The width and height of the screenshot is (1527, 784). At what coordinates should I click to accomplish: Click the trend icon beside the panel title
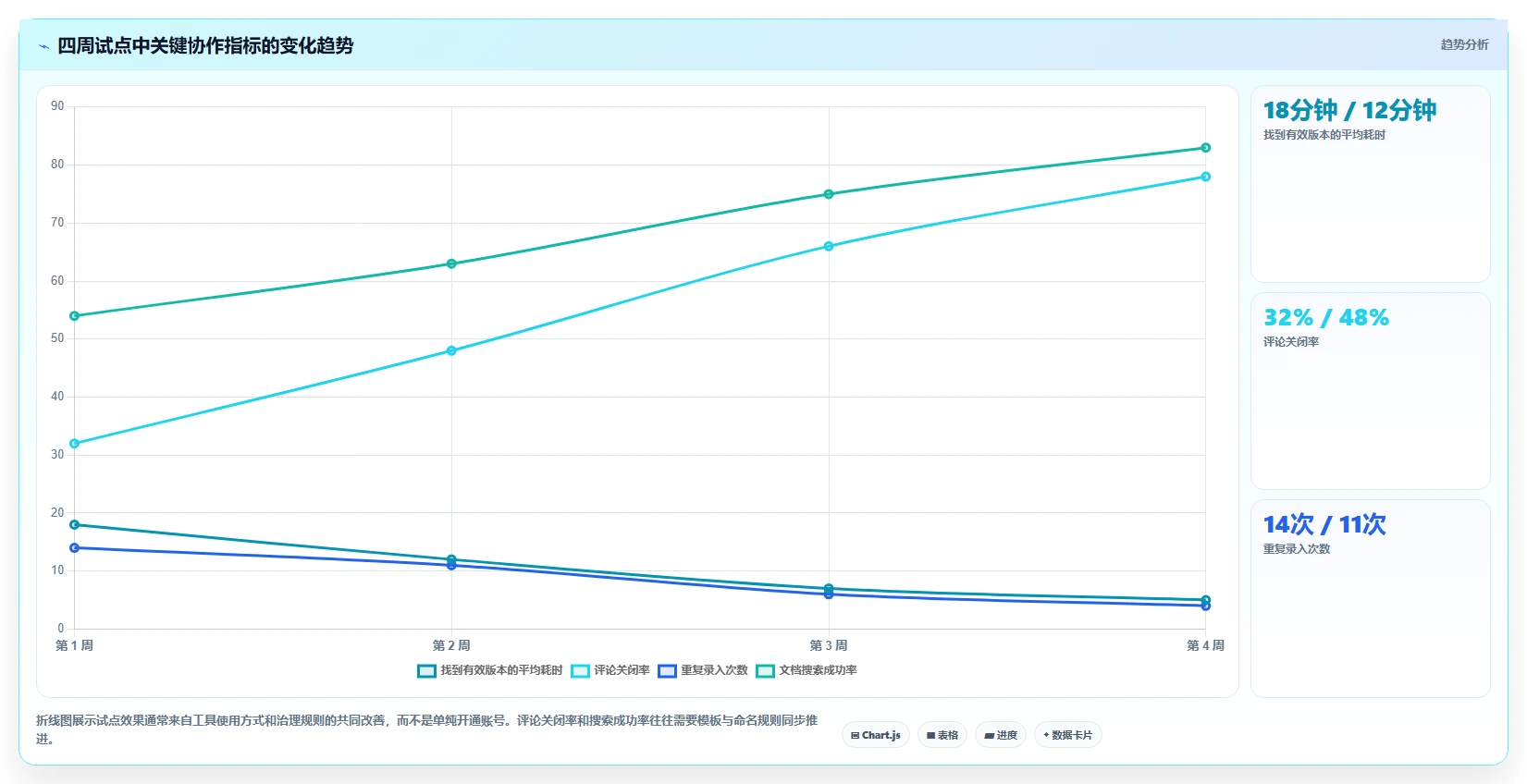(43, 46)
